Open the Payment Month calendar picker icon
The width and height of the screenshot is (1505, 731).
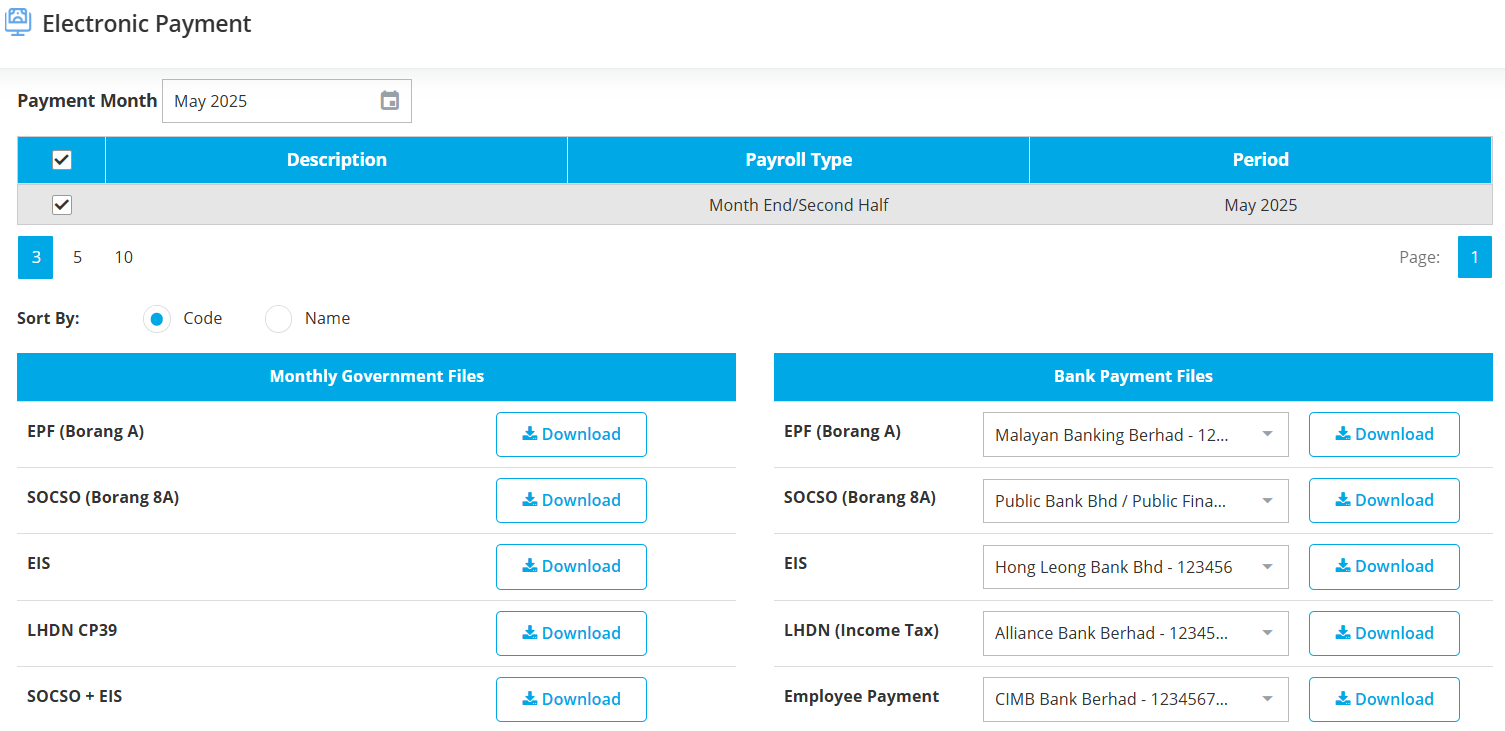[390, 101]
